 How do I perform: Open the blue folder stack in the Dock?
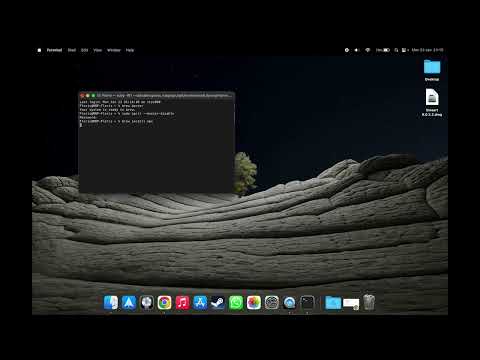click(x=333, y=303)
